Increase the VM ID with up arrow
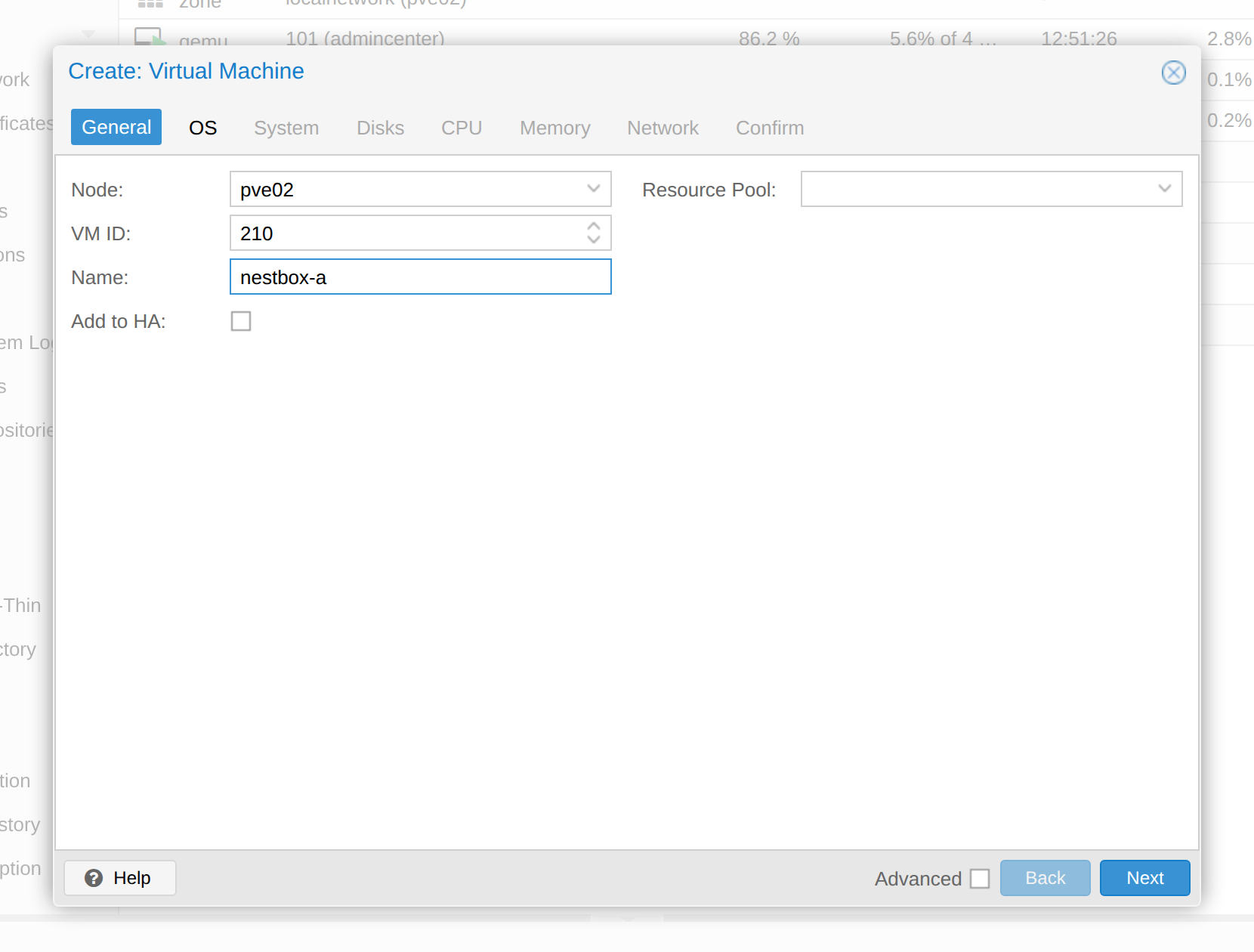The height and width of the screenshot is (952, 1254). tap(594, 226)
